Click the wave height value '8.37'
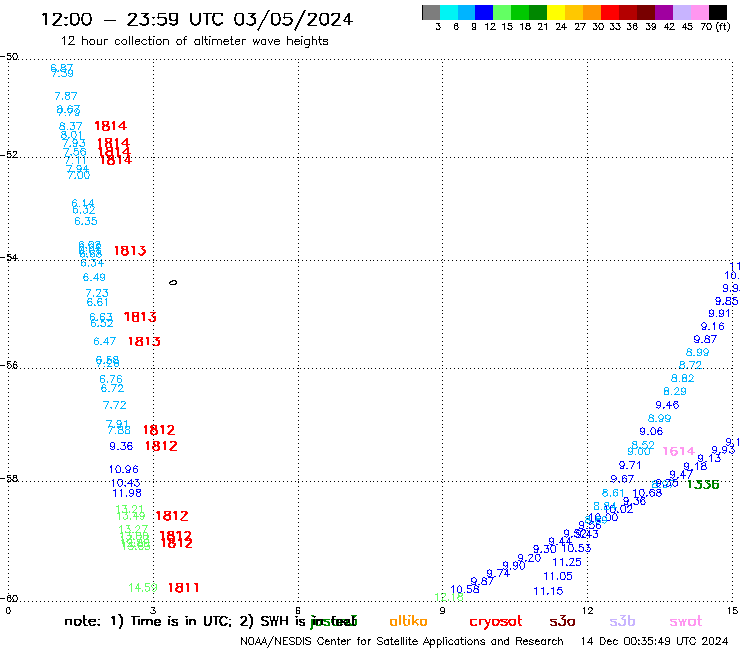 (x=70, y=127)
